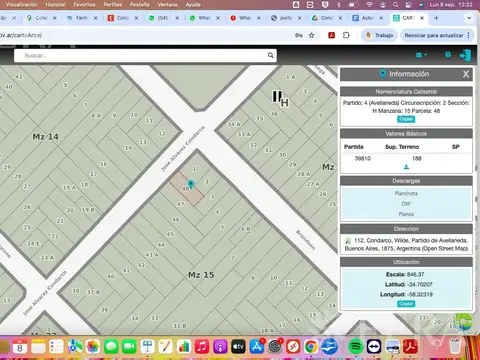Open Photos app from the Dock

tap(93, 347)
